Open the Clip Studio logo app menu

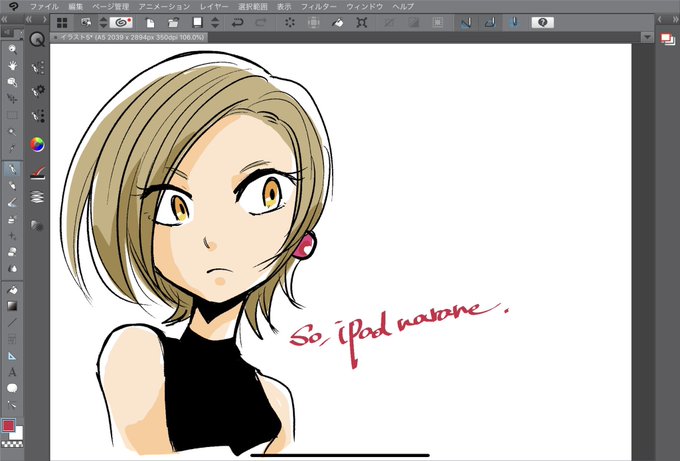pyautogui.click(x=13, y=7)
